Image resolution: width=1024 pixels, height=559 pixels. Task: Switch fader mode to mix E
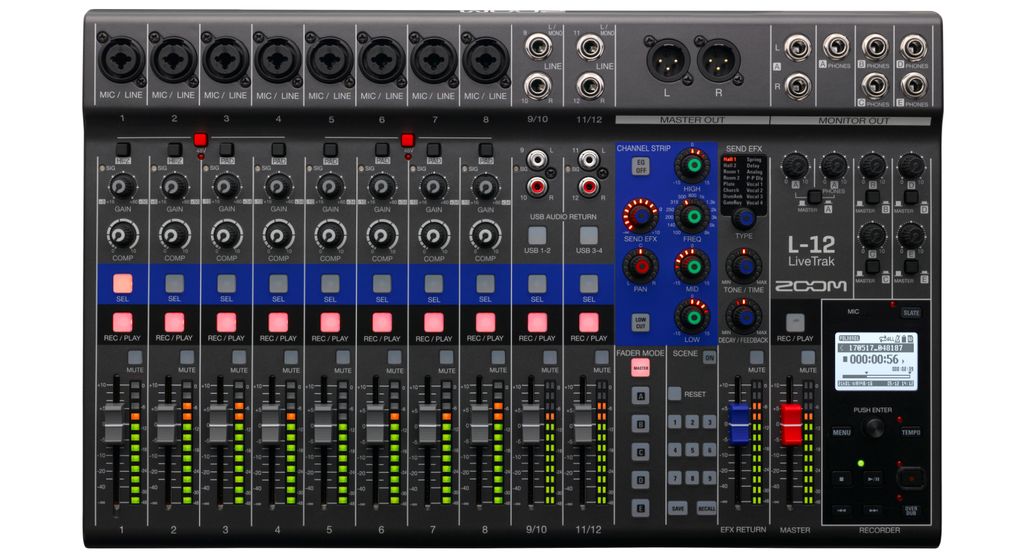tap(641, 507)
